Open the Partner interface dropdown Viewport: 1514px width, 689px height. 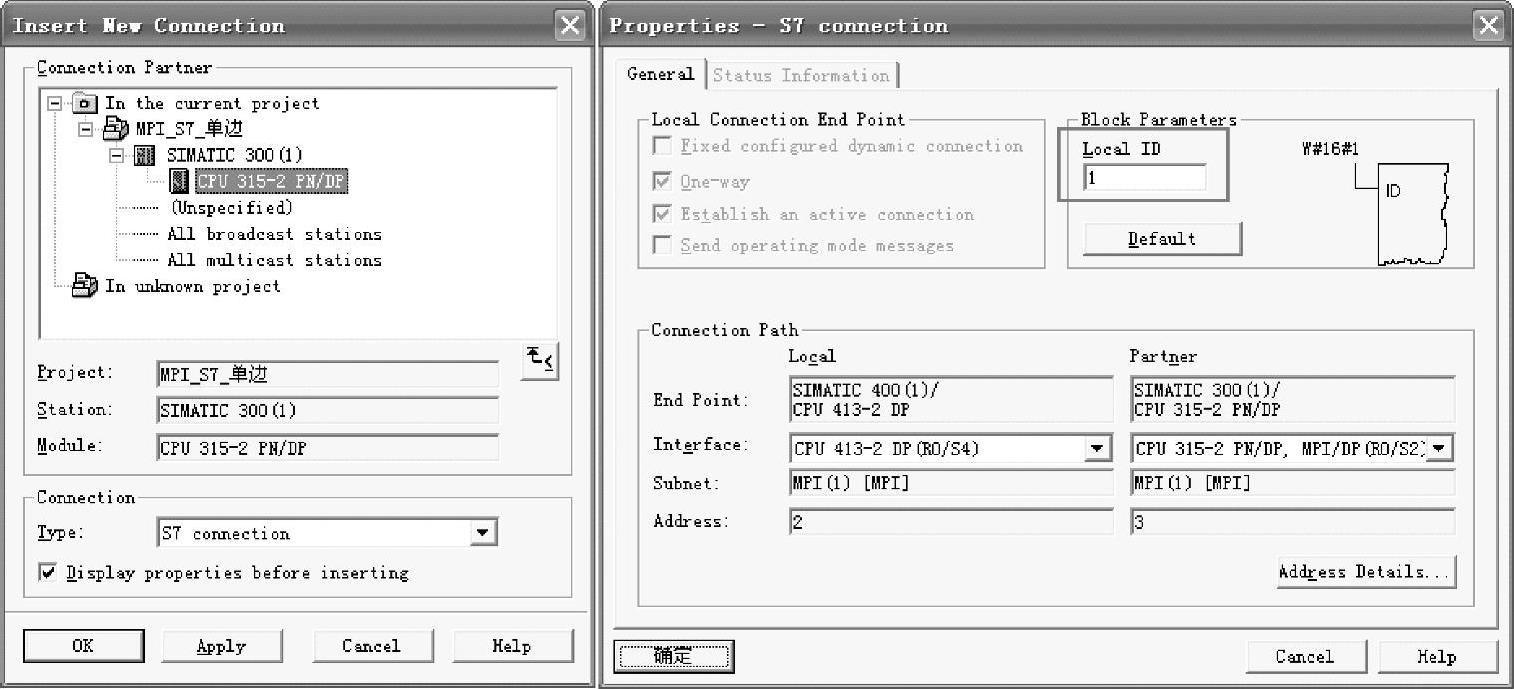(1439, 449)
